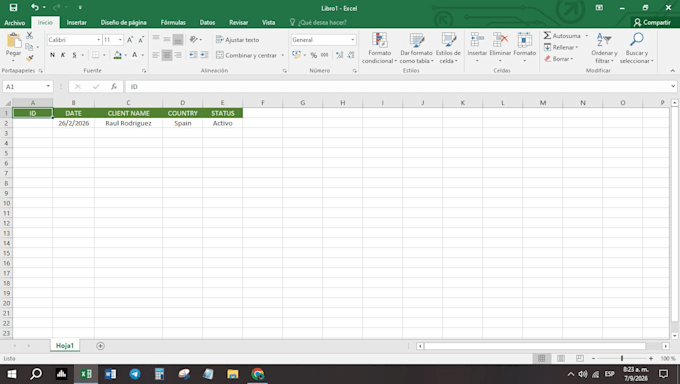This screenshot has height=384, width=680.
Task: Open the Archivo tab
Action: [x=14, y=23]
